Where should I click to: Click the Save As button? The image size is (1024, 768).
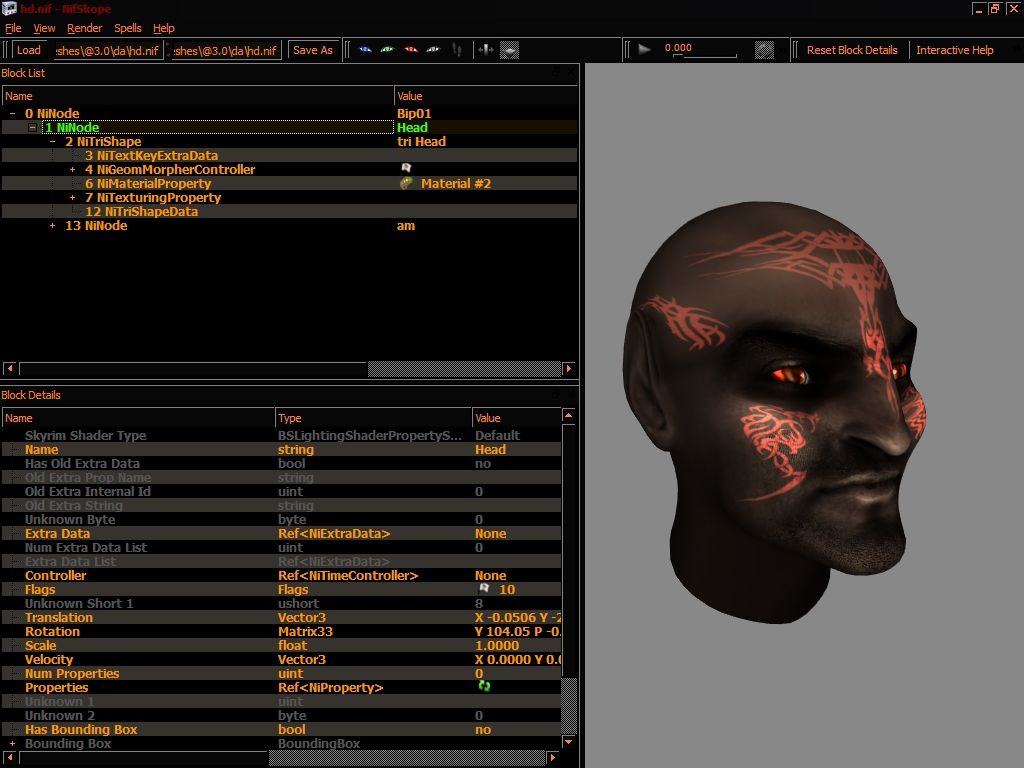coord(313,50)
